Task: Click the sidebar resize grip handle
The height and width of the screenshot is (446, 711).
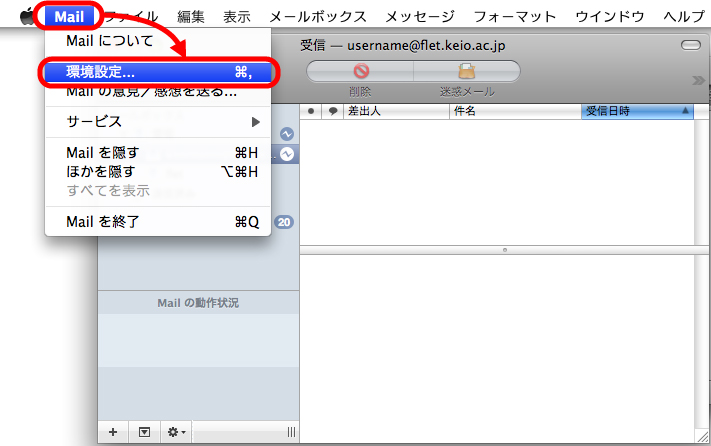Action: (291, 432)
